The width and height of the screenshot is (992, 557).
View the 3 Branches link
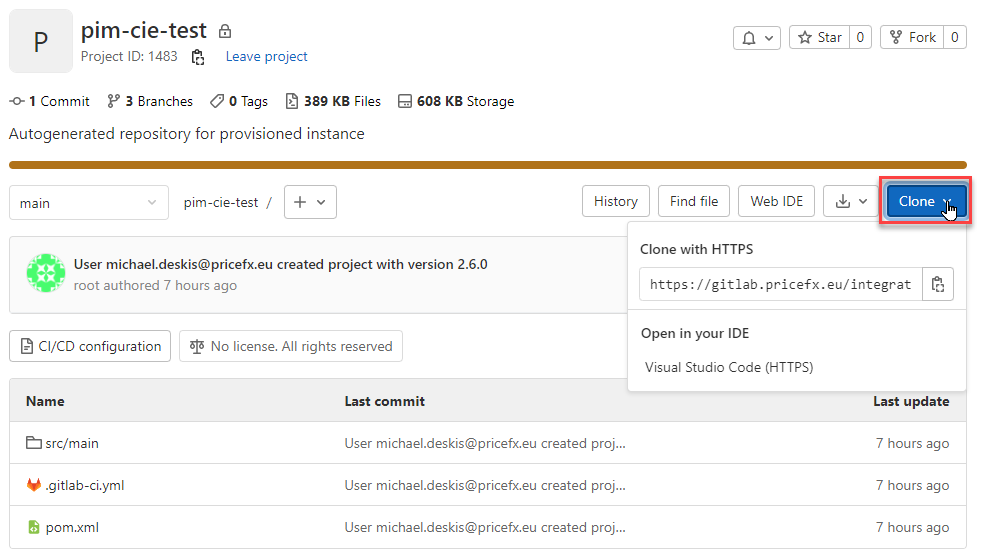(150, 101)
